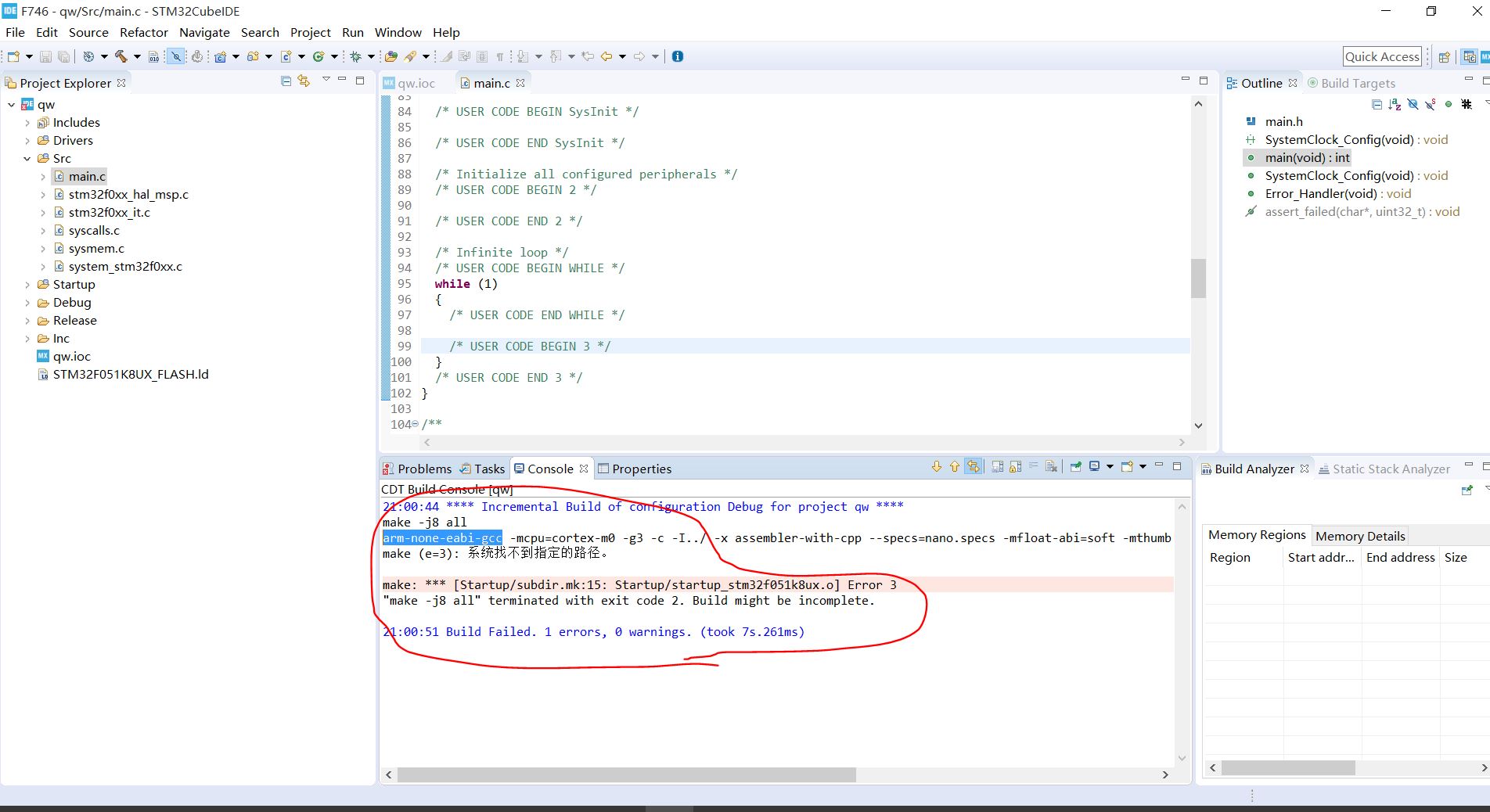This screenshot has height=812, width=1490.
Task: Click editor vertical scrollbar thumb
Action: pos(1198,278)
